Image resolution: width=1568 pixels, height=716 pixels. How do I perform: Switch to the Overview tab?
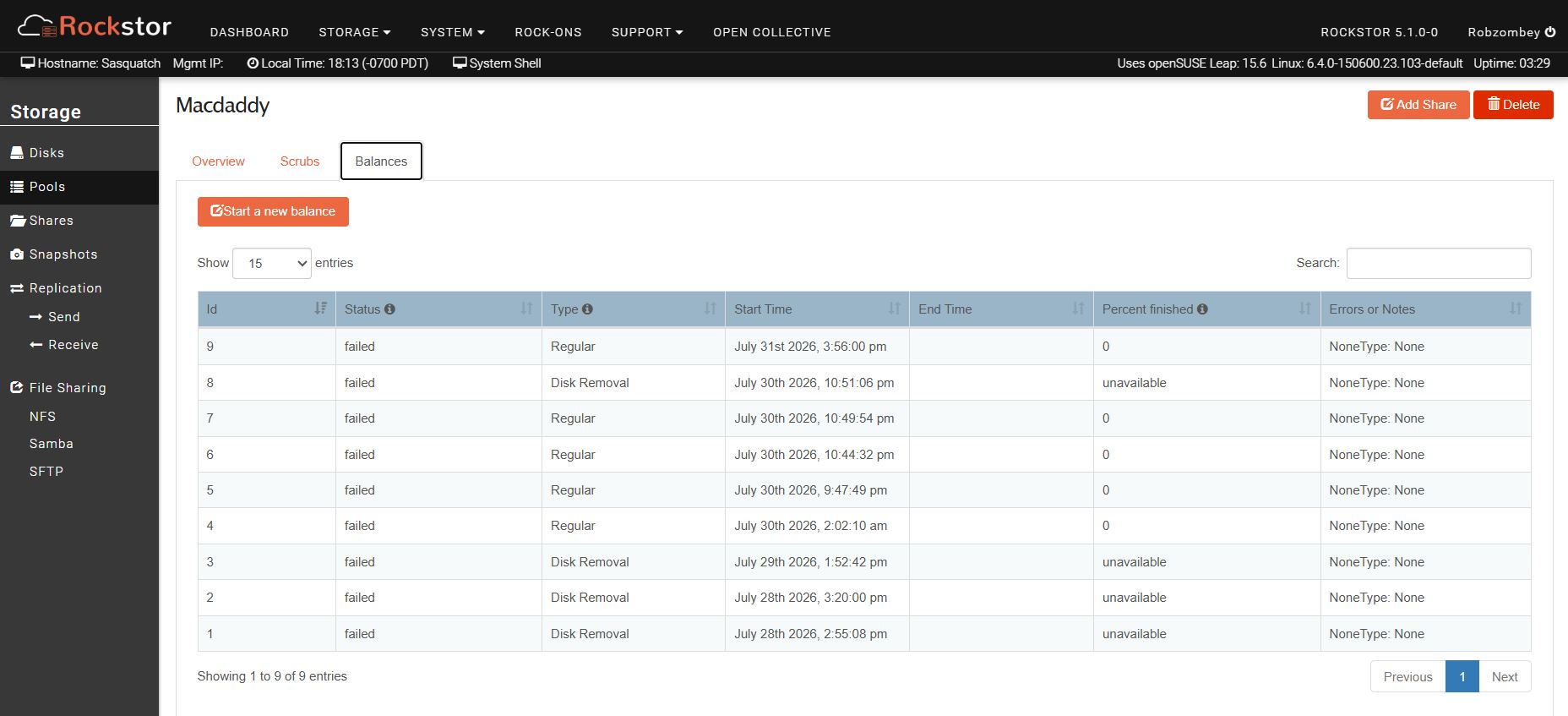pyautogui.click(x=218, y=161)
